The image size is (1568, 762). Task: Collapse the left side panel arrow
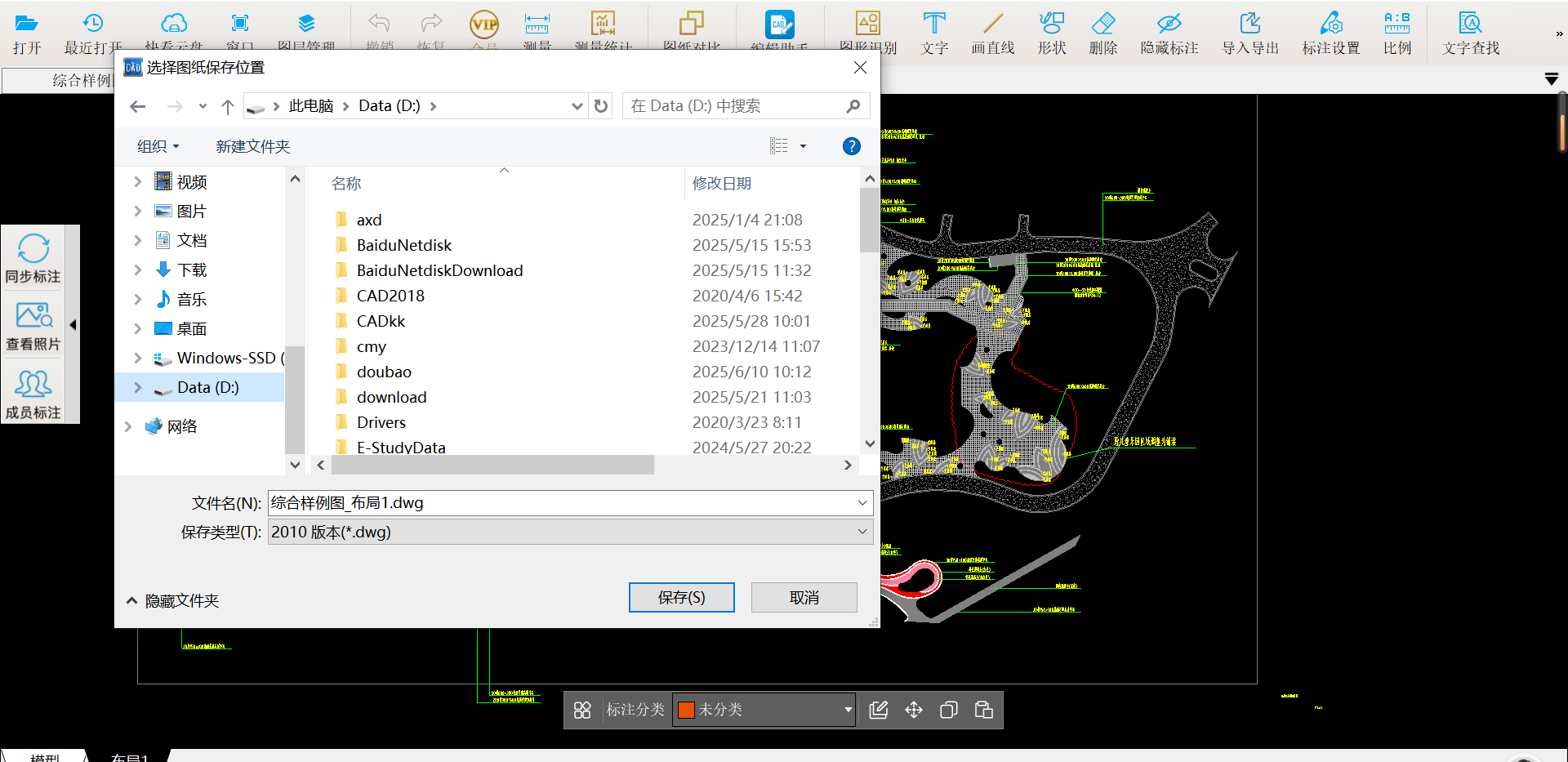(73, 324)
